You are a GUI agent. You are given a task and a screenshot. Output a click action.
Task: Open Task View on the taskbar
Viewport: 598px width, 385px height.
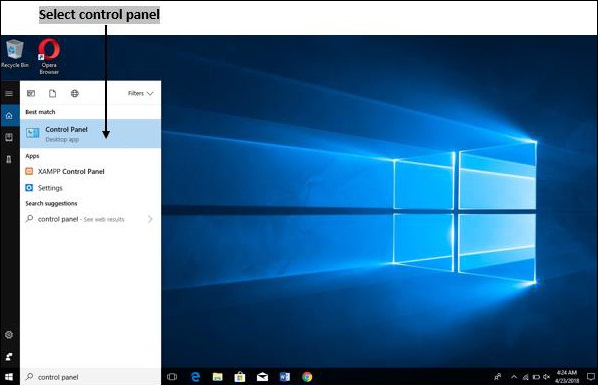[172, 377]
